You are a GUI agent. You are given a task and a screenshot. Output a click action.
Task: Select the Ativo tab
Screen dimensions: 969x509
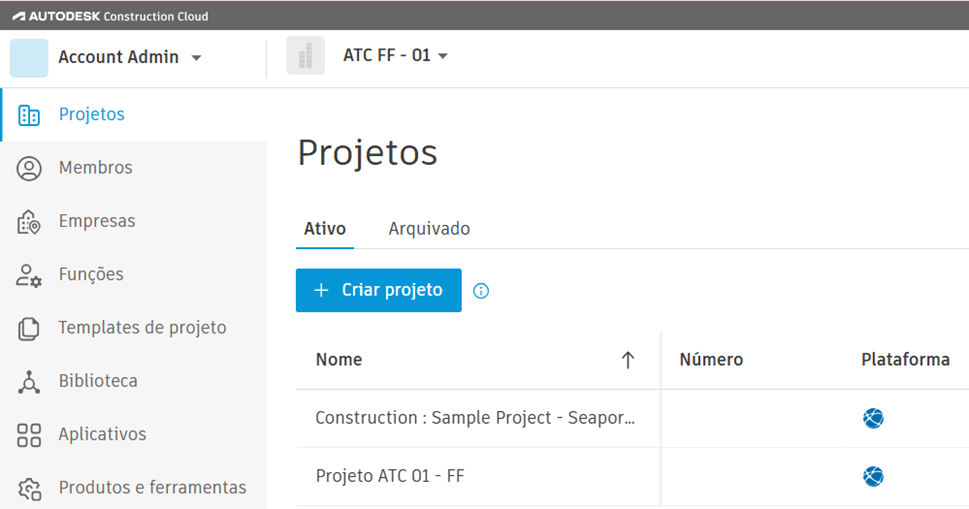point(325,229)
